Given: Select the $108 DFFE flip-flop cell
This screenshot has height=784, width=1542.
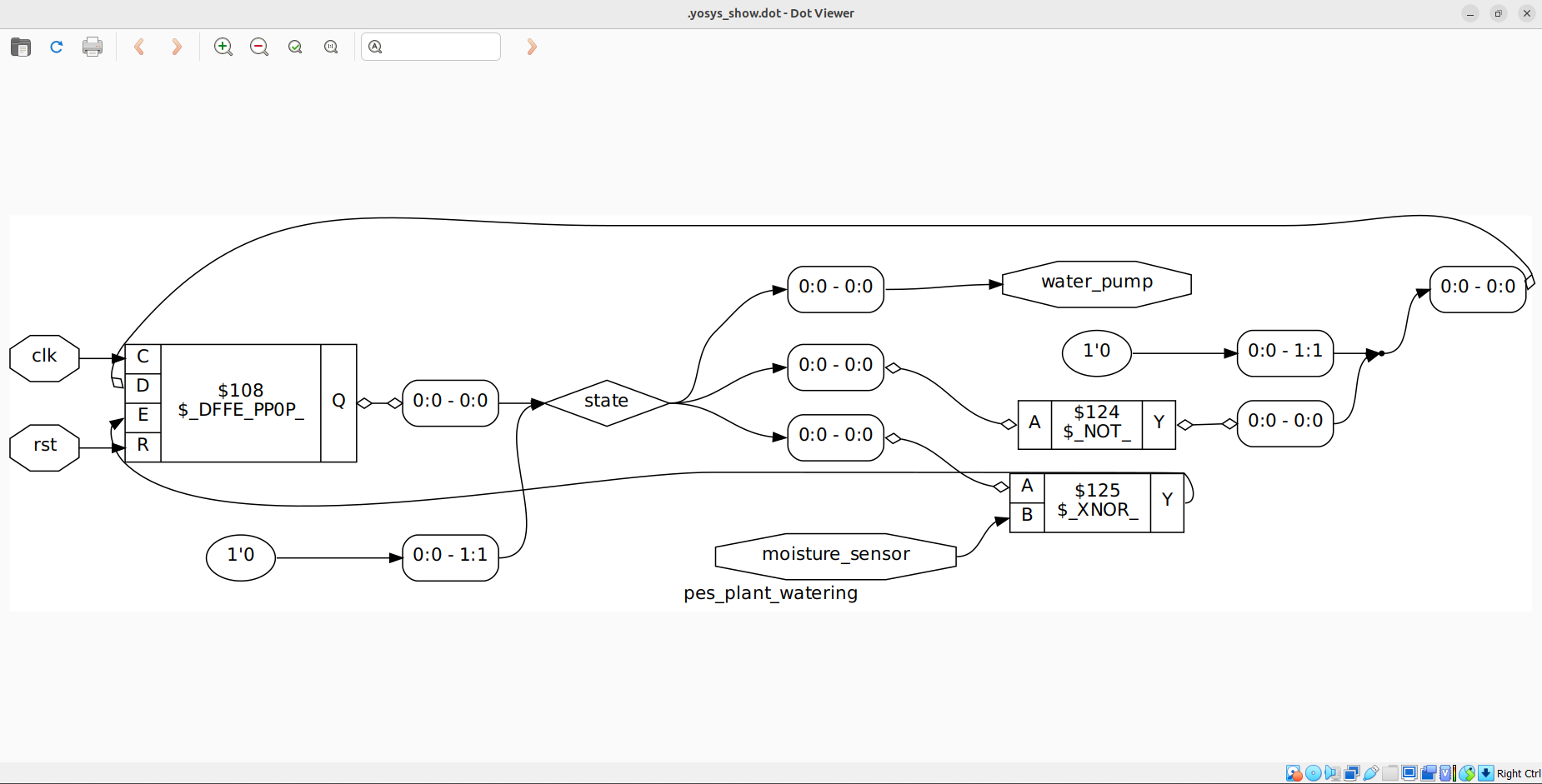Looking at the screenshot, I should click(x=240, y=401).
